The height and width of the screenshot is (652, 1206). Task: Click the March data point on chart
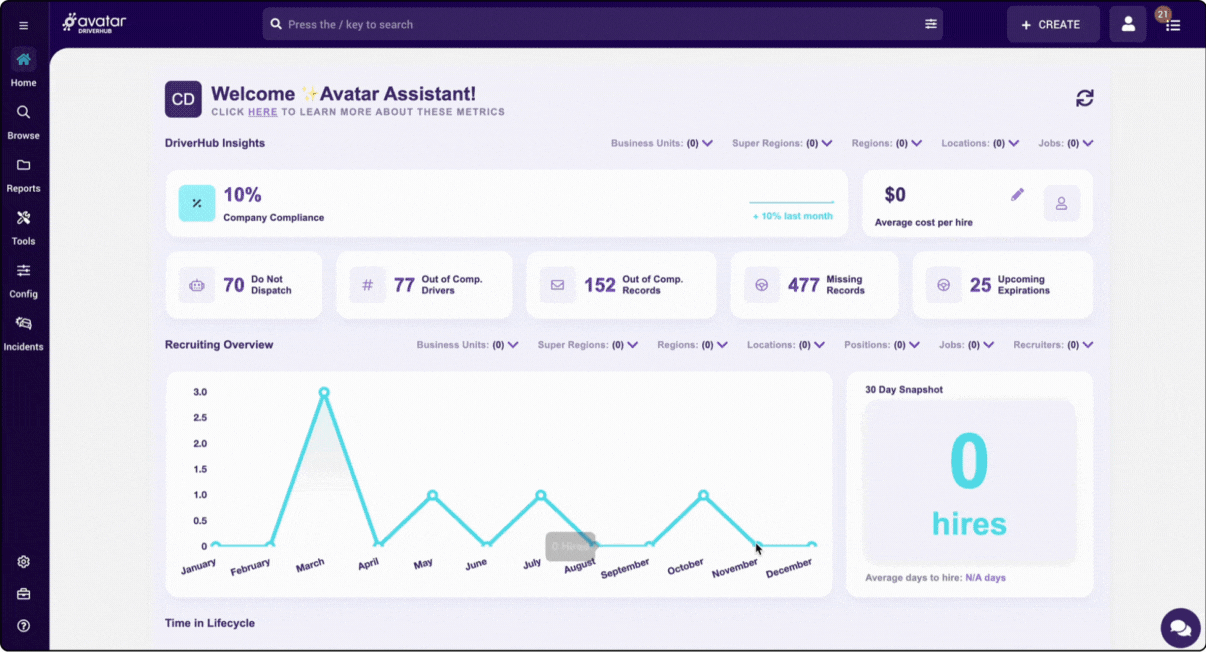pos(324,392)
